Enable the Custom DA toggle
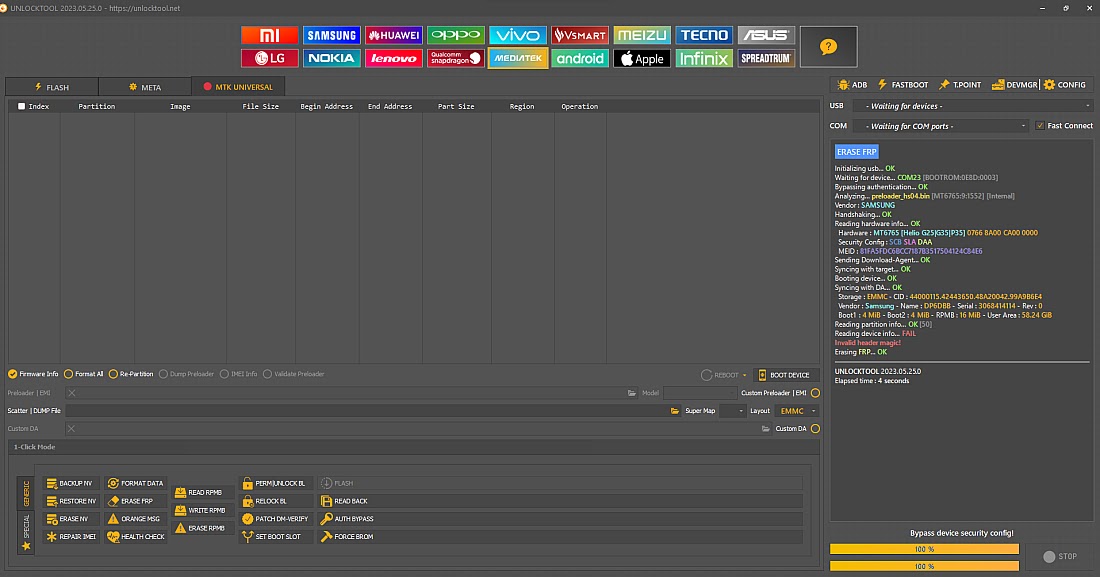This screenshot has height=577, width=1100. click(x=815, y=429)
